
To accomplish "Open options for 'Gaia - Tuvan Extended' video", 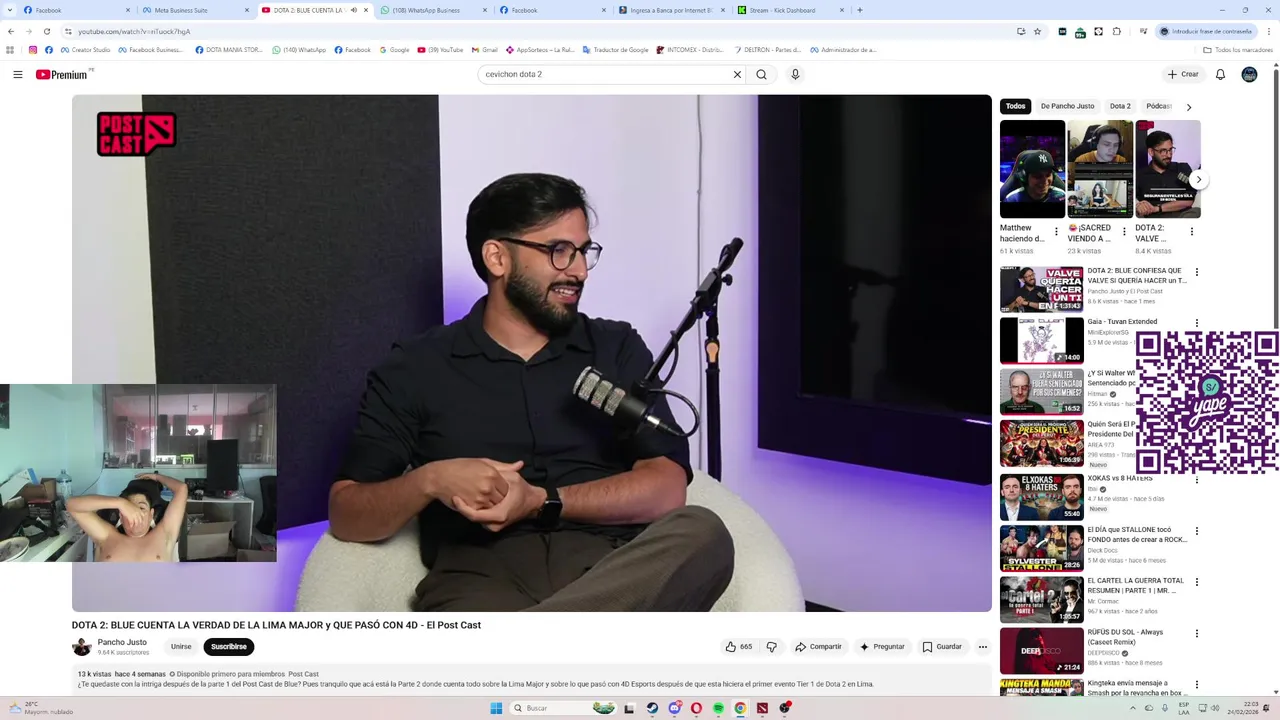I will 1196,323.
